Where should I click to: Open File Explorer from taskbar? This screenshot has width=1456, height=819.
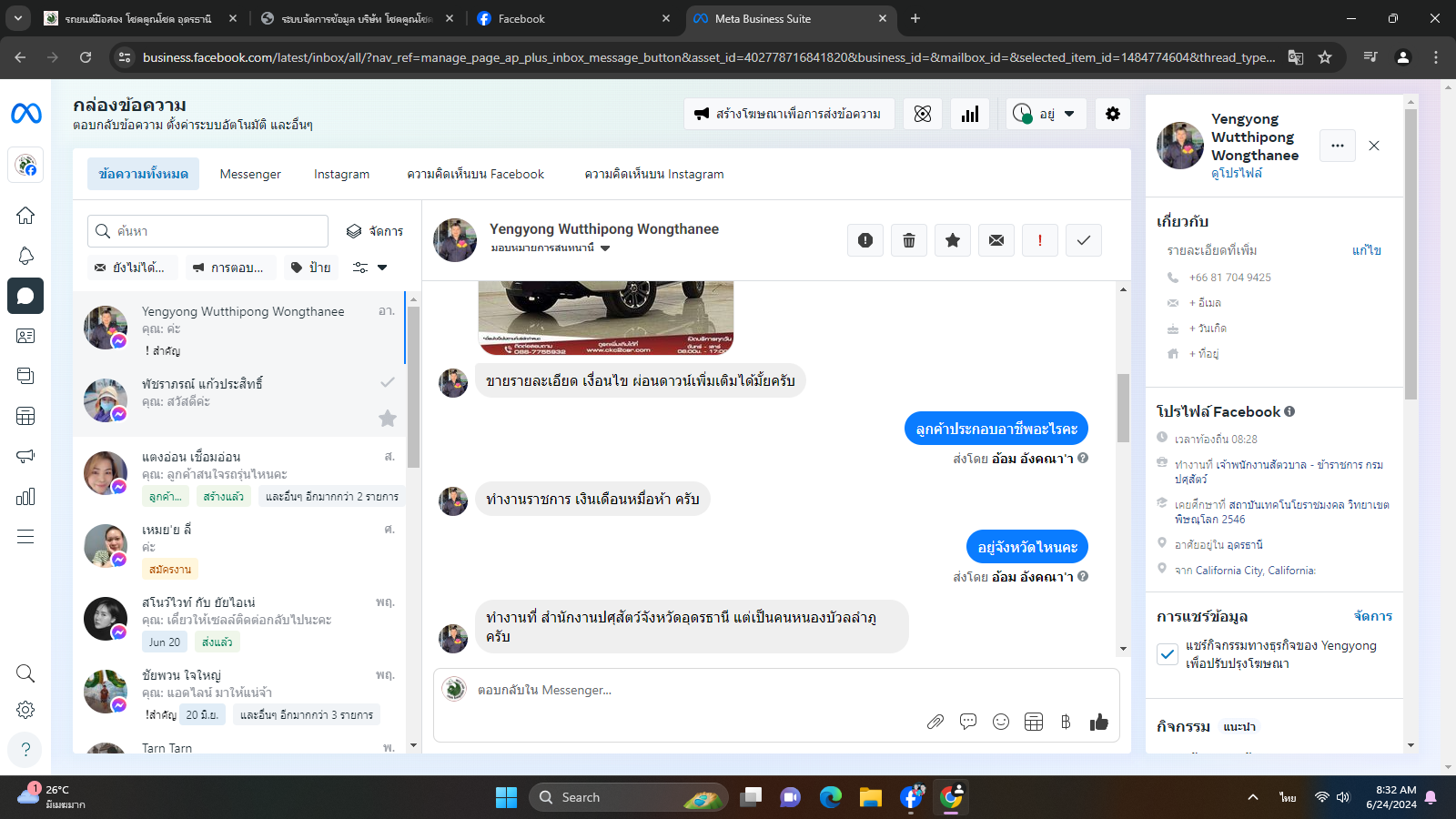871,797
